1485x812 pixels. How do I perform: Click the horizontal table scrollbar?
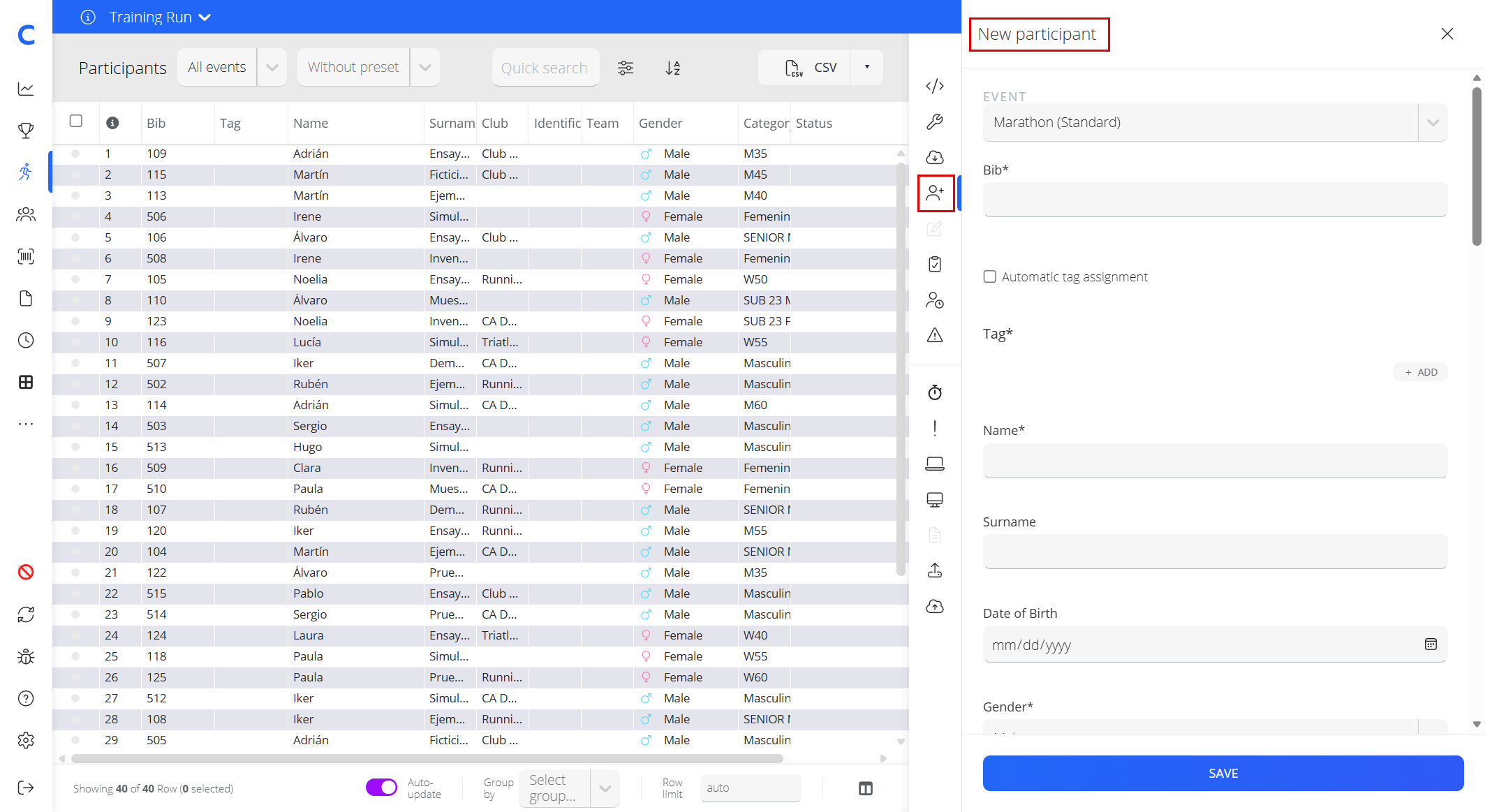(x=427, y=758)
